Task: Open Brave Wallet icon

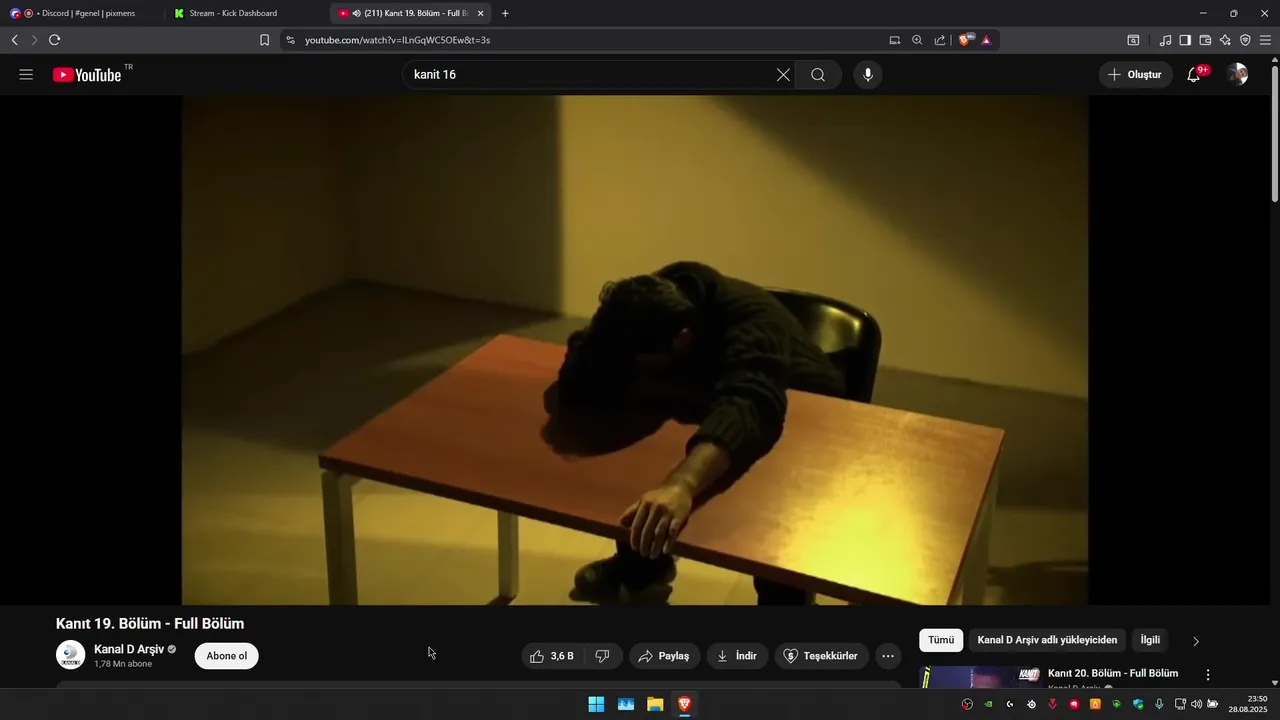Action: click(1205, 40)
